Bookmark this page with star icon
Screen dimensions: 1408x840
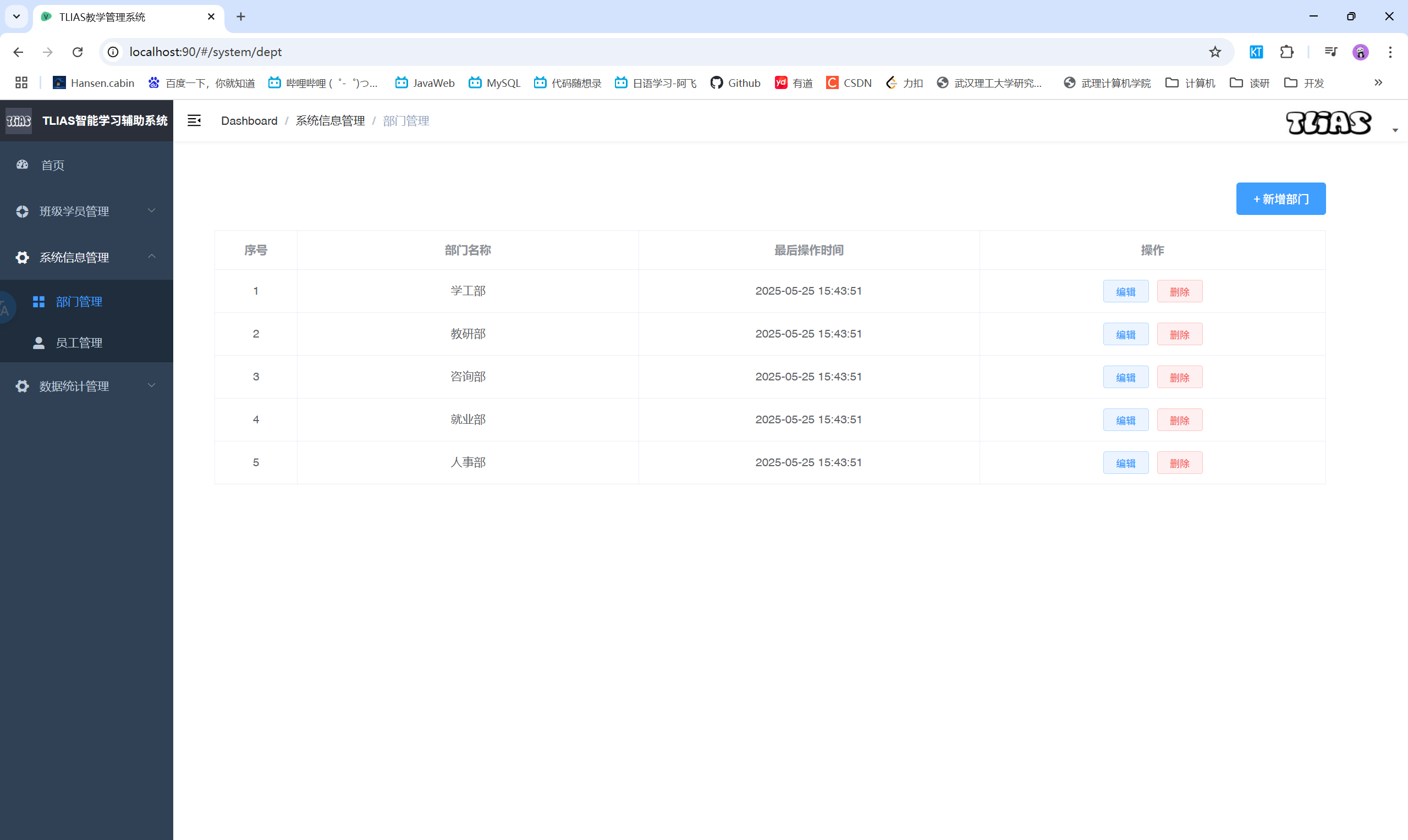tap(1215, 52)
